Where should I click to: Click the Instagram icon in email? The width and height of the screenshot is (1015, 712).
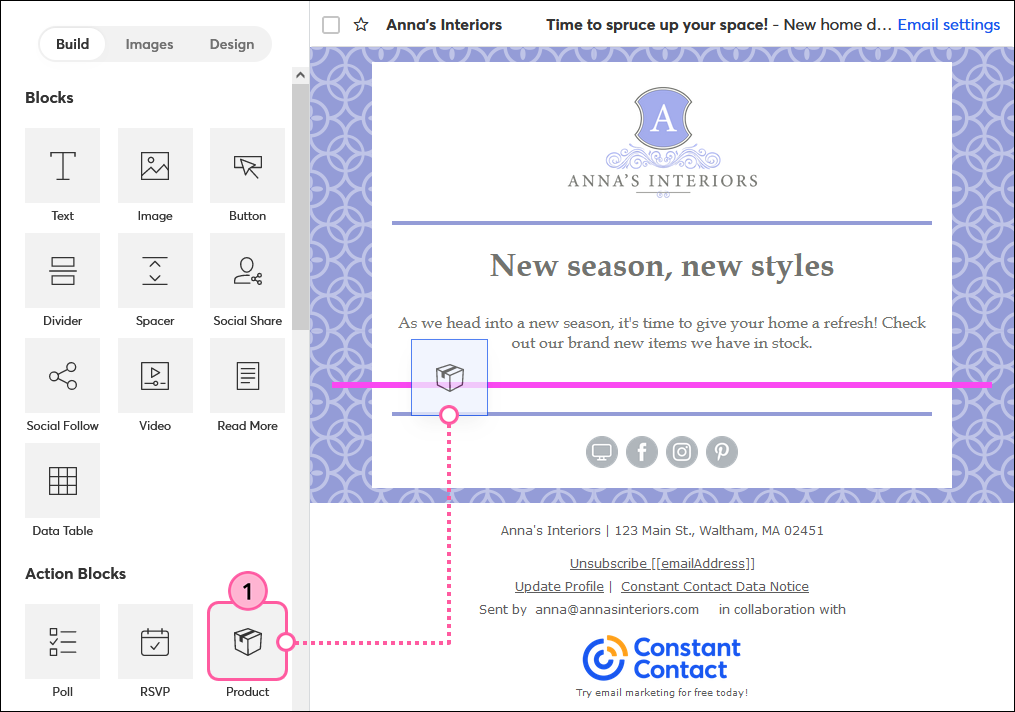pos(682,452)
